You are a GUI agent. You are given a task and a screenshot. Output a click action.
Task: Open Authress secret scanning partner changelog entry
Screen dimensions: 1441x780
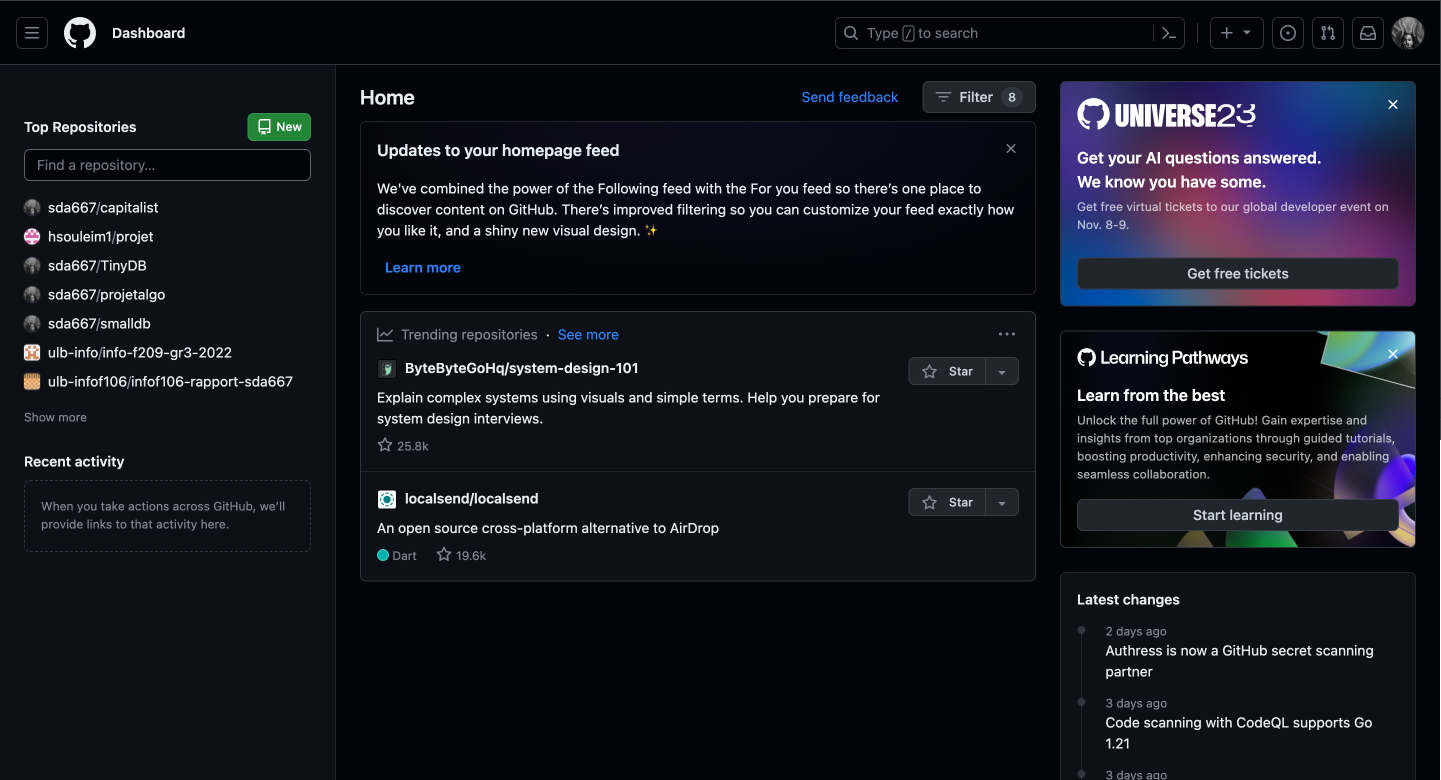(x=1239, y=661)
